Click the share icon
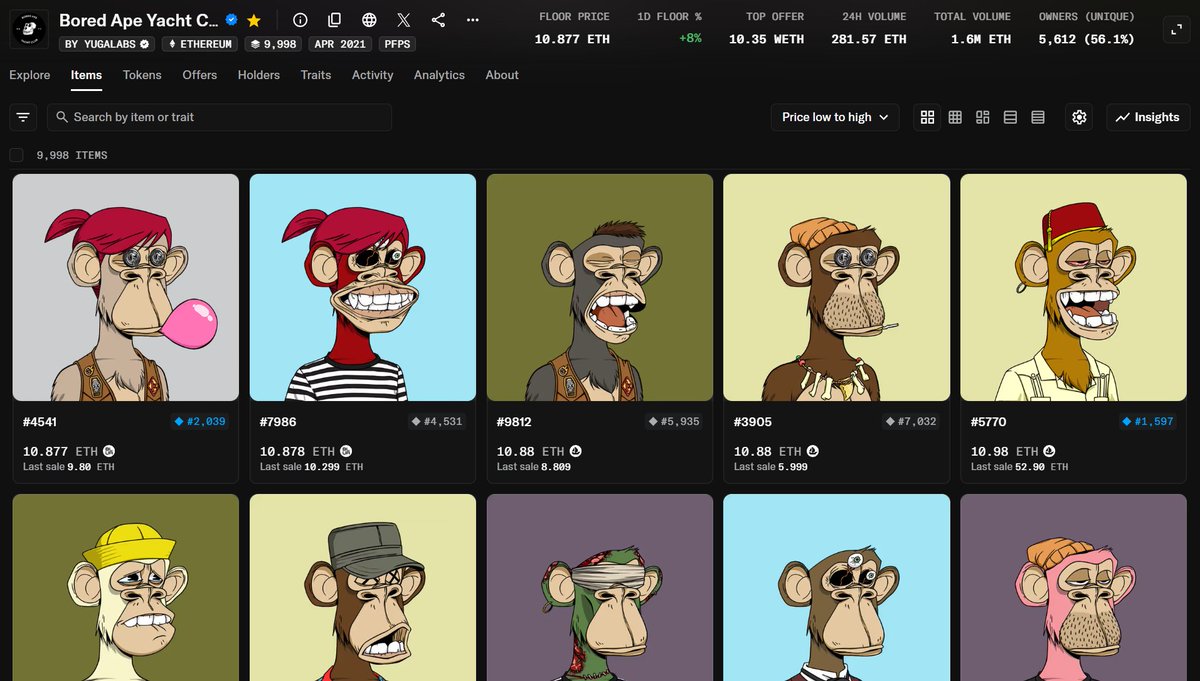1200x681 pixels. (x=438, y=20)
